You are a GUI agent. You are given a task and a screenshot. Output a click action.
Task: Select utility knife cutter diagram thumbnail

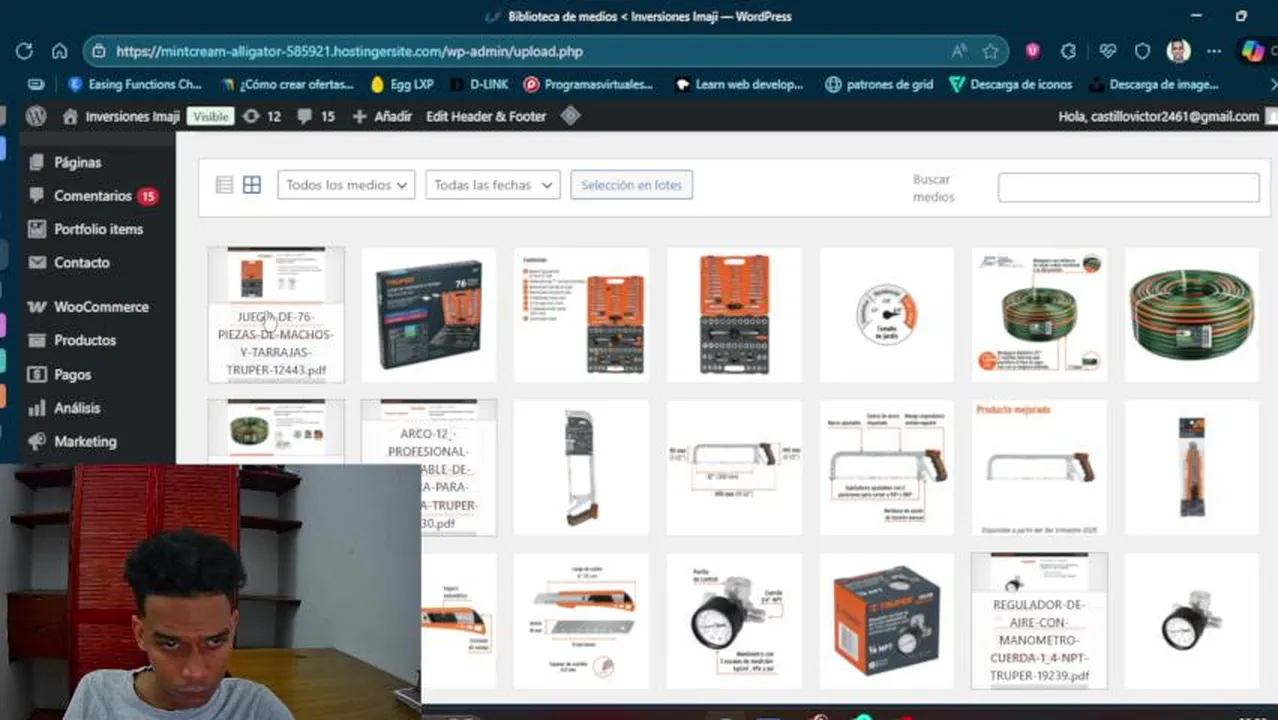pyautogui.click(x=582, y=621)
